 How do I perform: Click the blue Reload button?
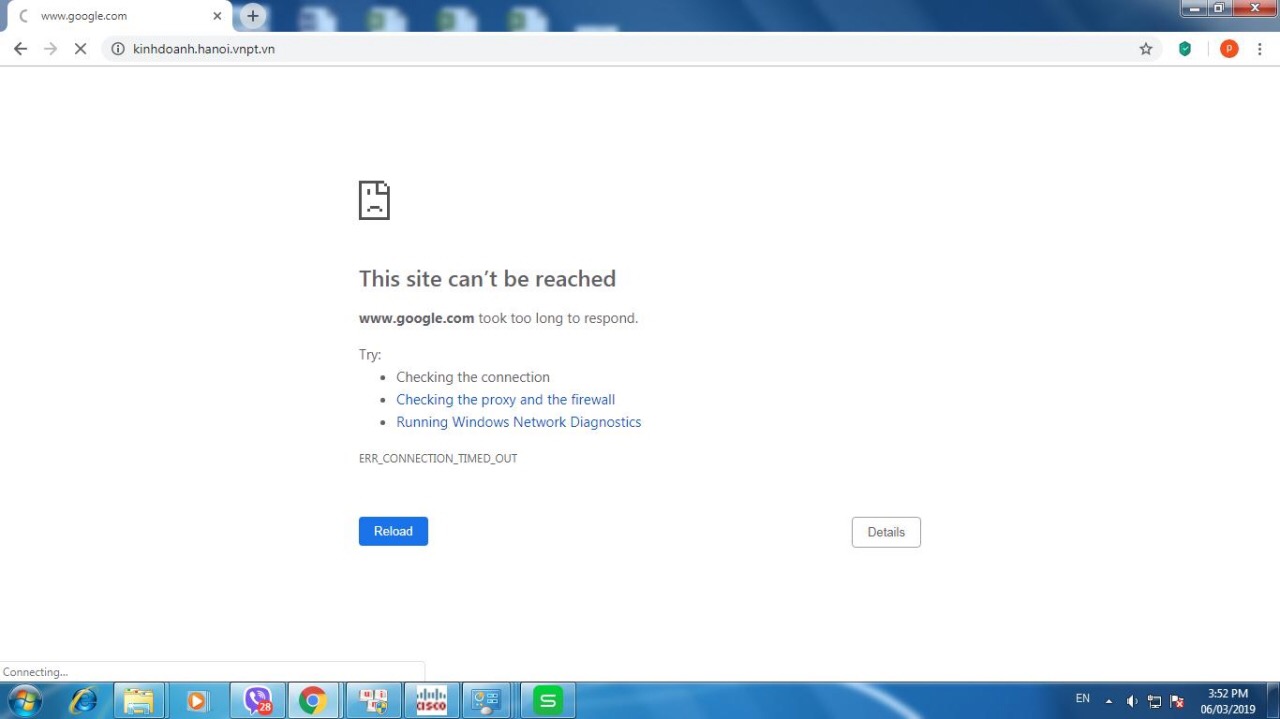(393, 531)
